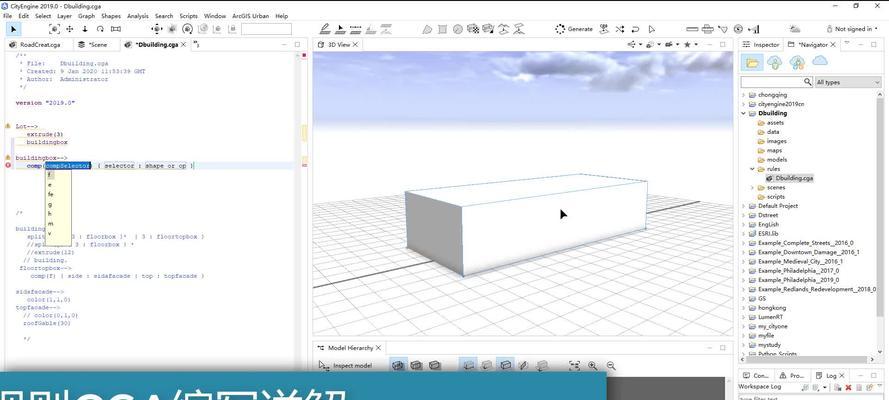This screenshot has width=889, height=400.
Task: Open the camera bookmarks star dropdown
Action: coord(691,44)
